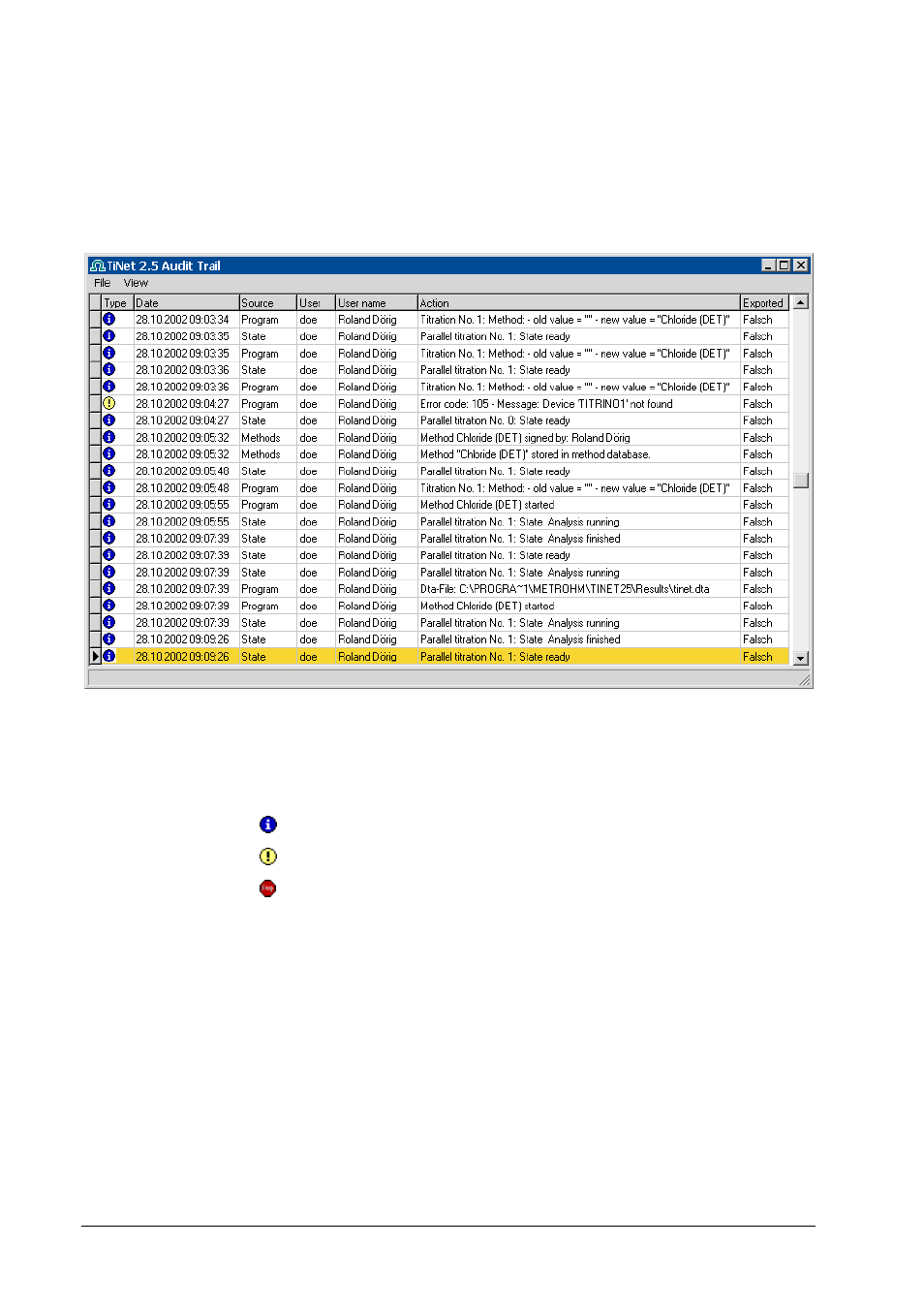The width and height of the screenshot is (924, 1308).
Task: Click the Date column header
Action: coord(185,302)
